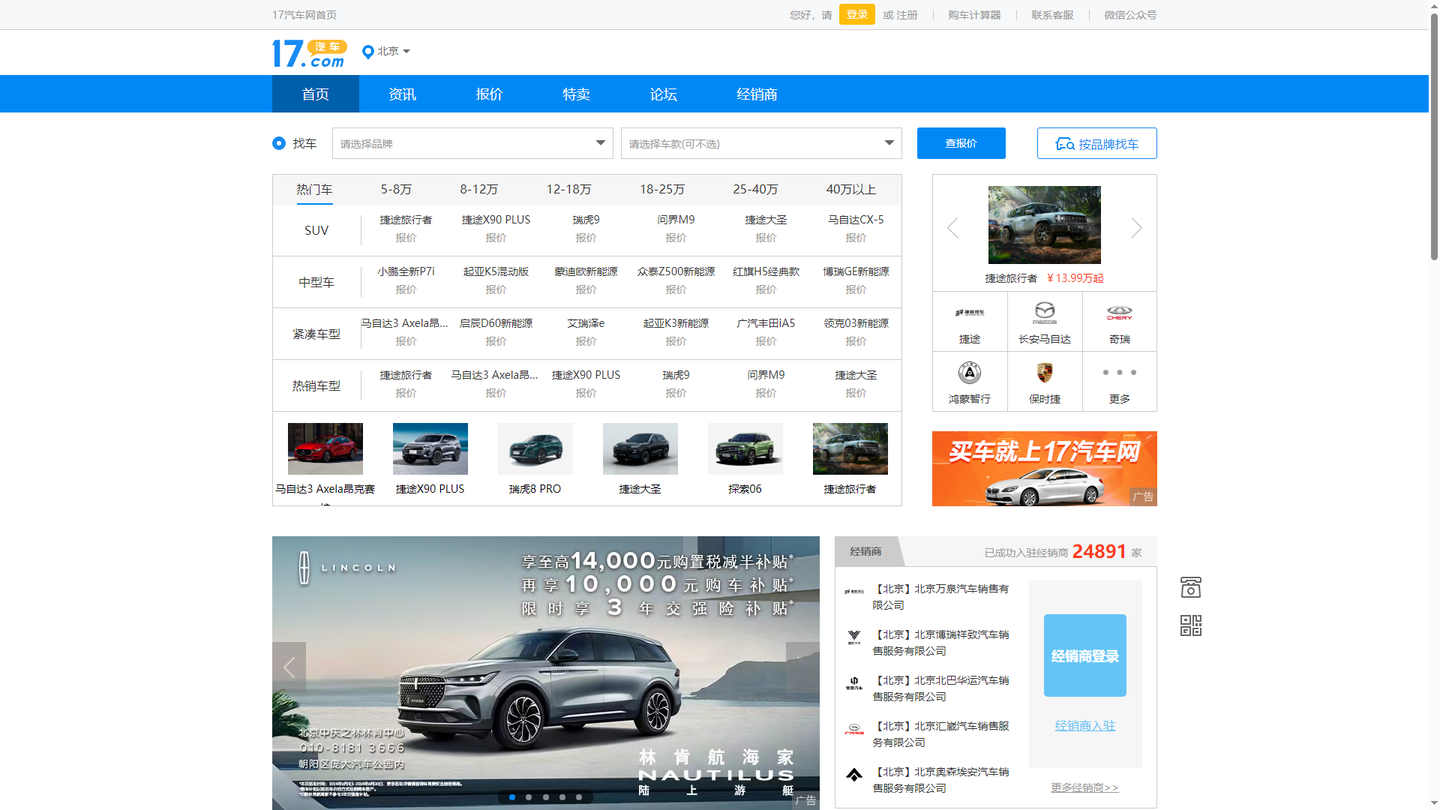Click logo beside 北京博瑞祥致汽车销售
Viewport: 1440px width, 810px height.
tap(854, 637)
